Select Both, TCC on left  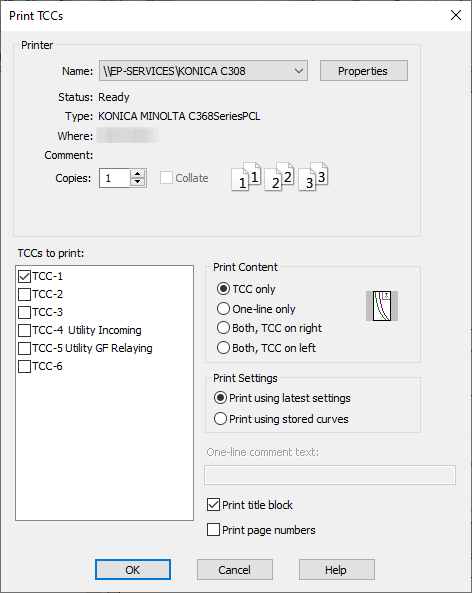(223, 348)
